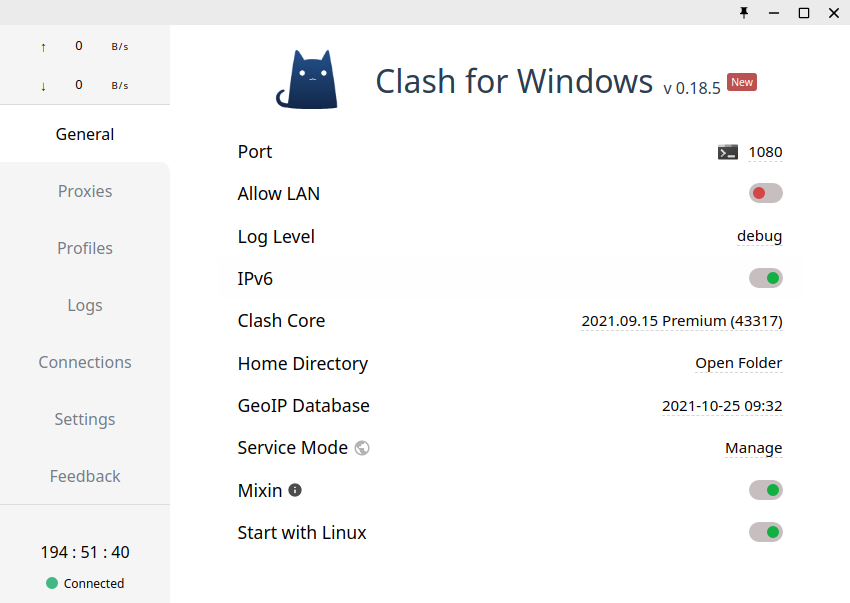
Task: Turn off the Mixin toggle
Action: (x=766, y=490)
